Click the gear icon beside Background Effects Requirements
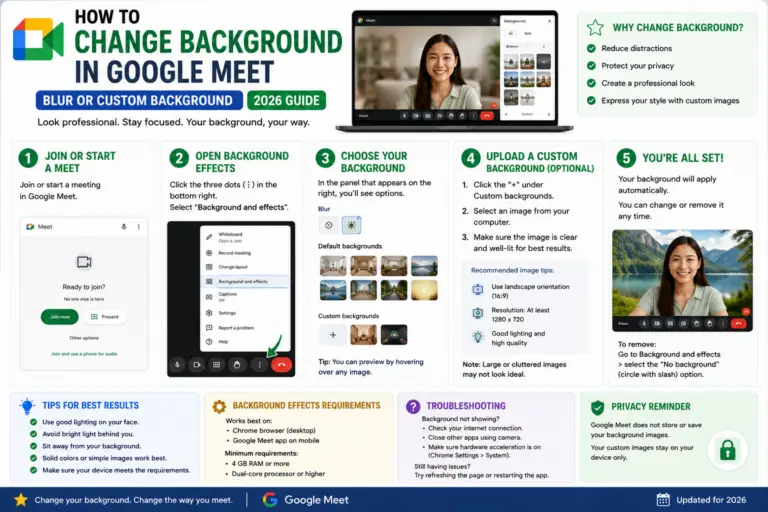Viewport: 768px width, 512px height. click(219, 406)
